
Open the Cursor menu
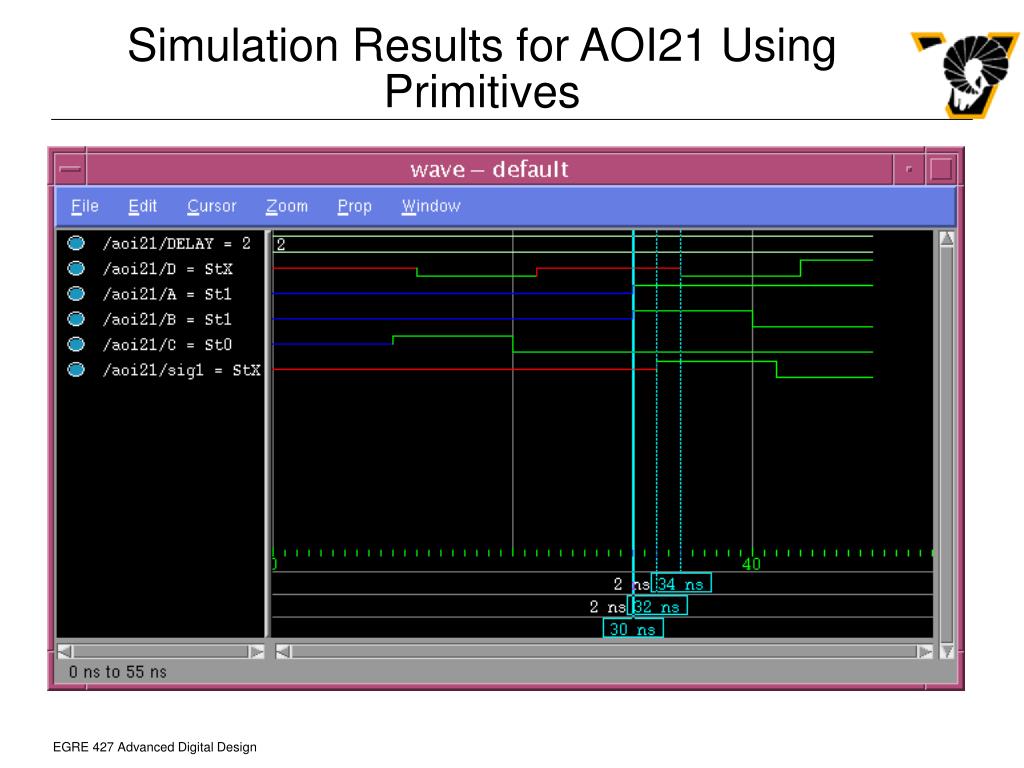[x=212, y=206]
